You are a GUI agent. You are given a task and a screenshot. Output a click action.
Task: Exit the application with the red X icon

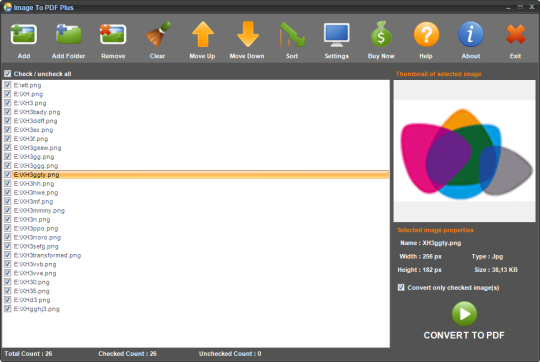515,34
